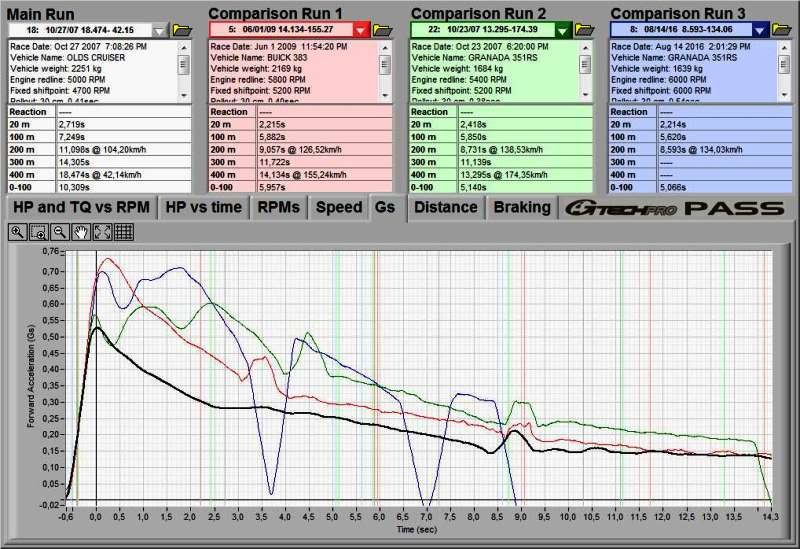Image resolution: width=800 pixels, height=549 pixels.
Task: Open the Braking tab
Action: 521,207
